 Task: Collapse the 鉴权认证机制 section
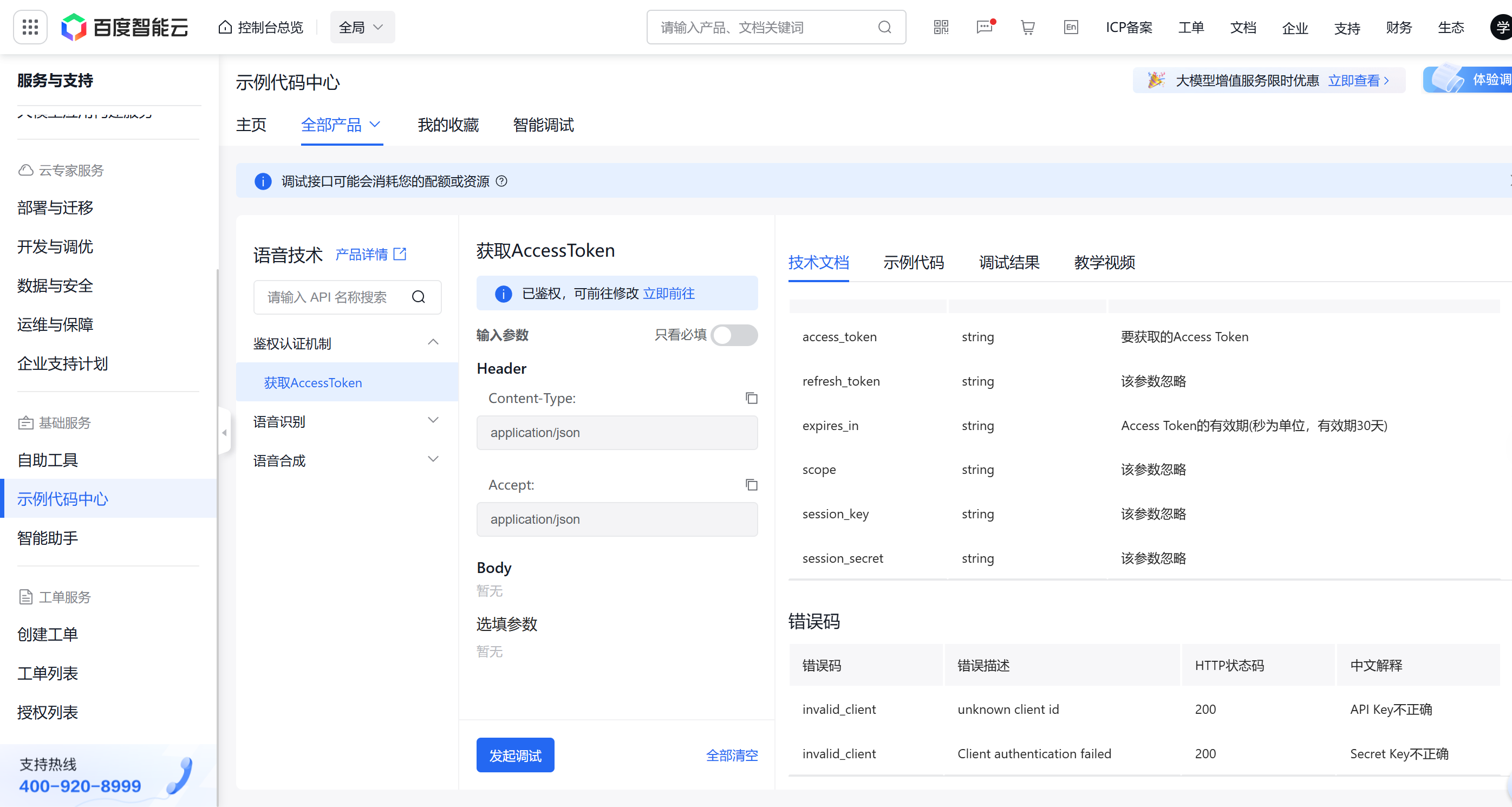[433, 342]
